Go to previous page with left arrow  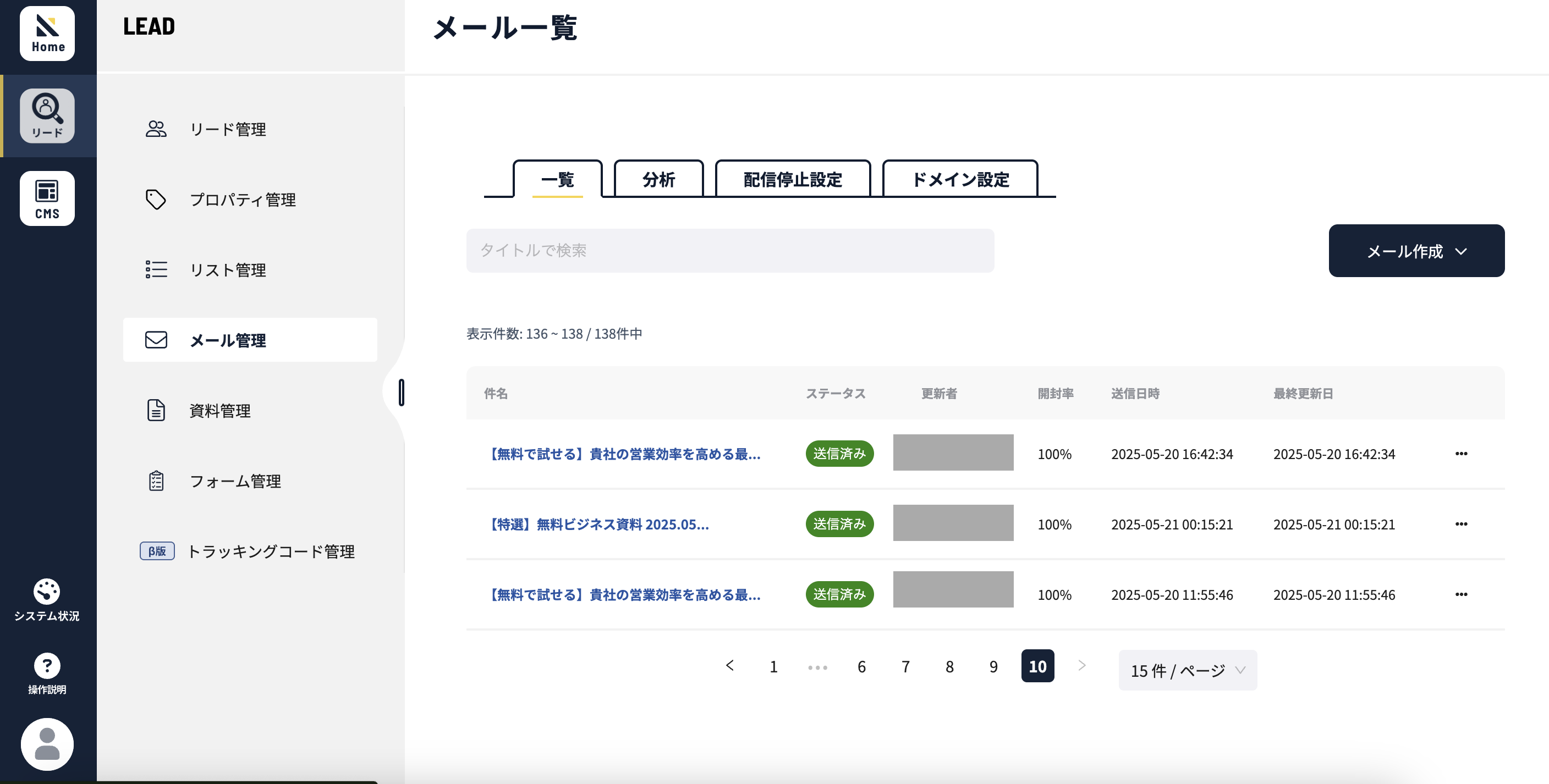tap(730, 666)
